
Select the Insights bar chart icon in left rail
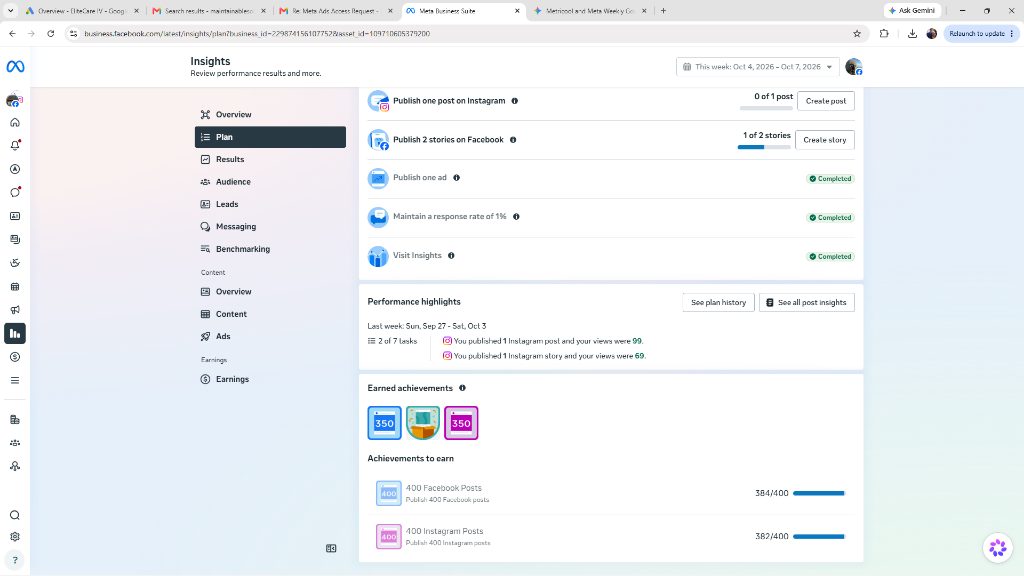click(15, 334)
